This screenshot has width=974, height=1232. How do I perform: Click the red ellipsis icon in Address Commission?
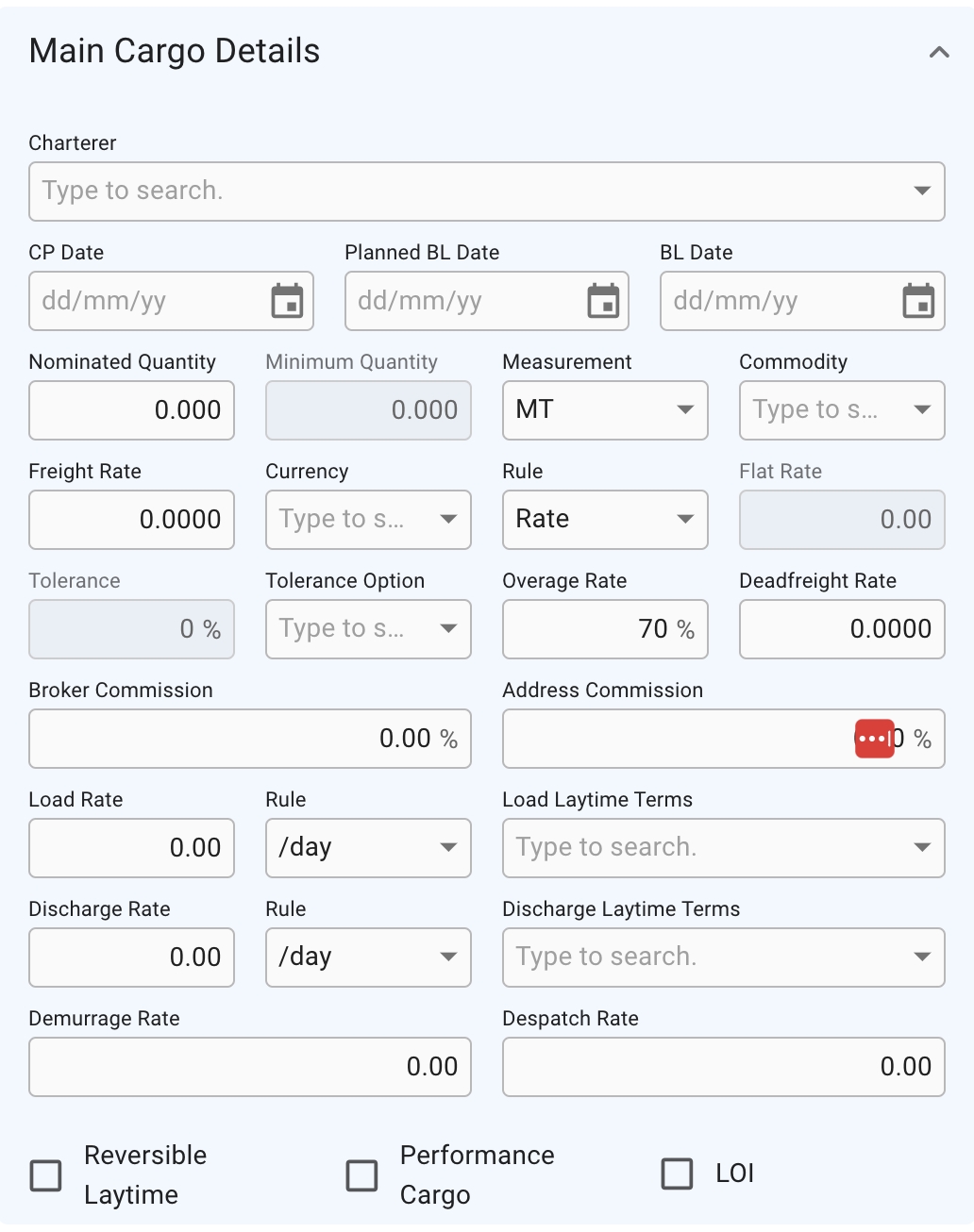(874, 739)
